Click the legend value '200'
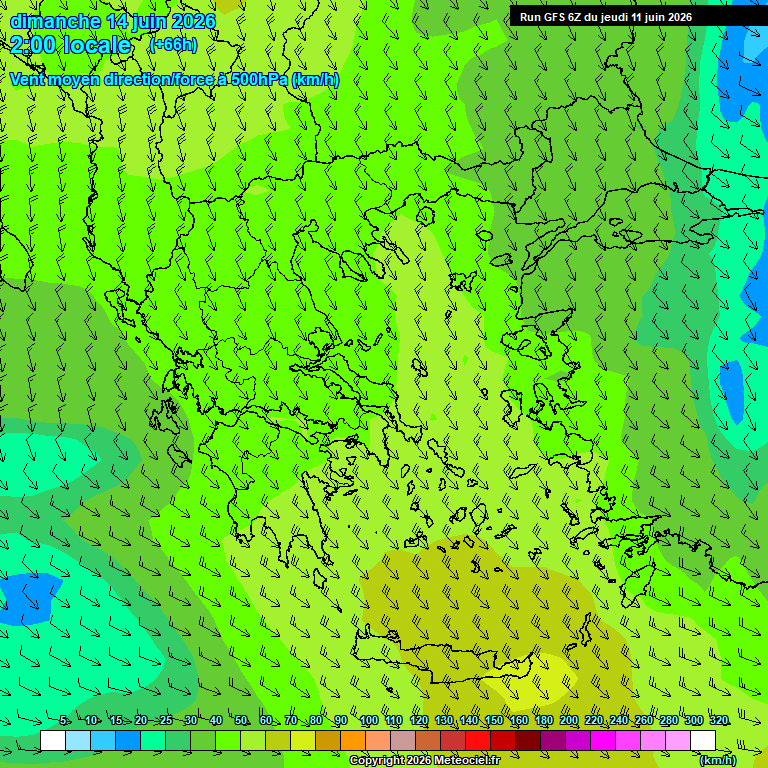 point(569,720)
